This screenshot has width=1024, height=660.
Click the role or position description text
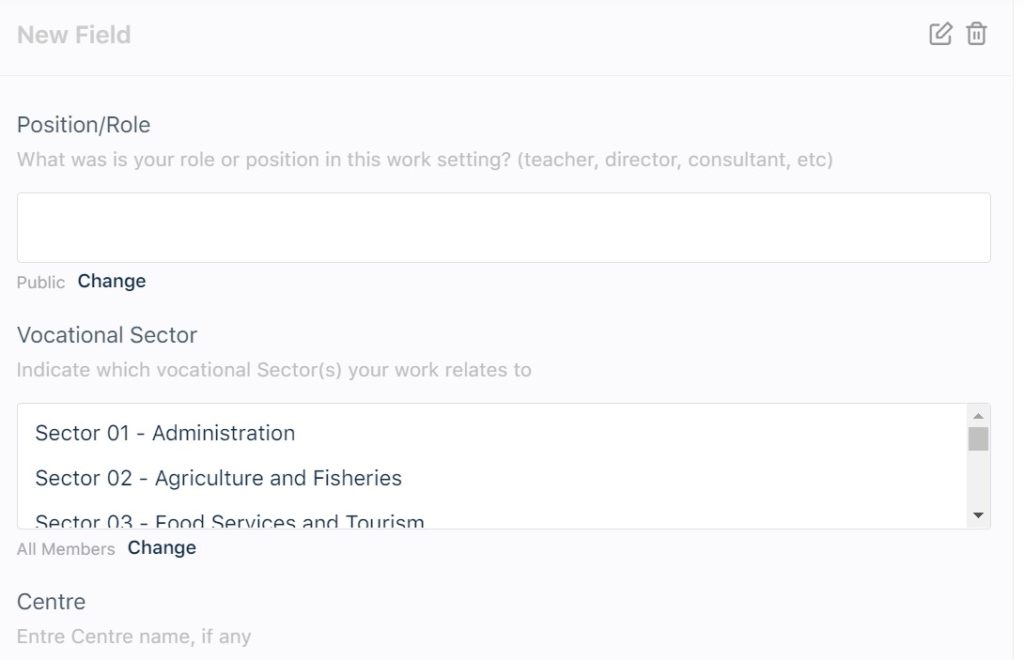[425, 159]
